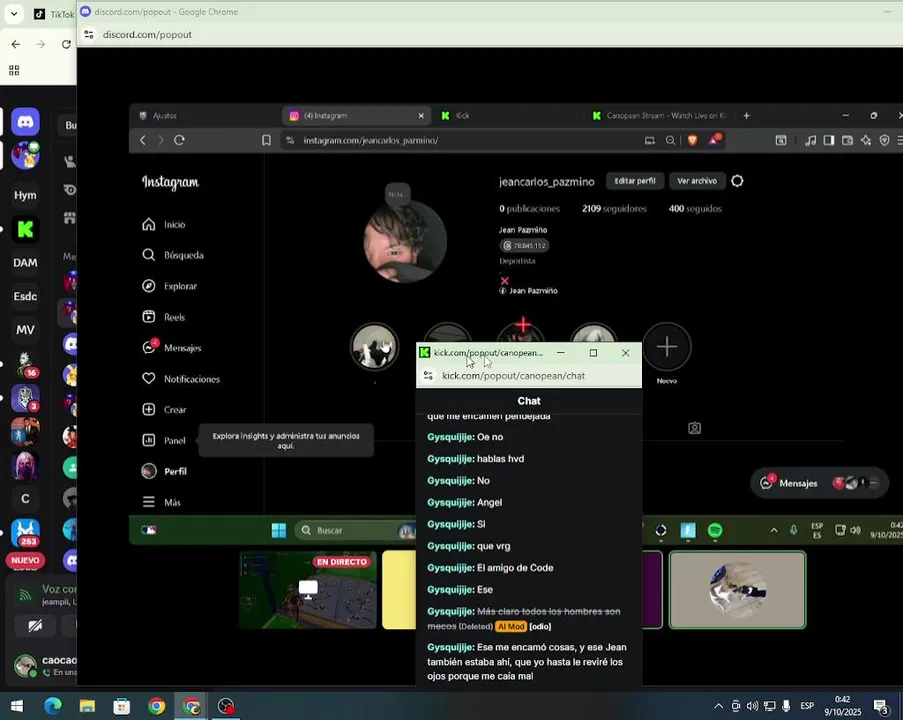
Task: Bookmark the Instagram page in Brave
Action: click(266, 140)
